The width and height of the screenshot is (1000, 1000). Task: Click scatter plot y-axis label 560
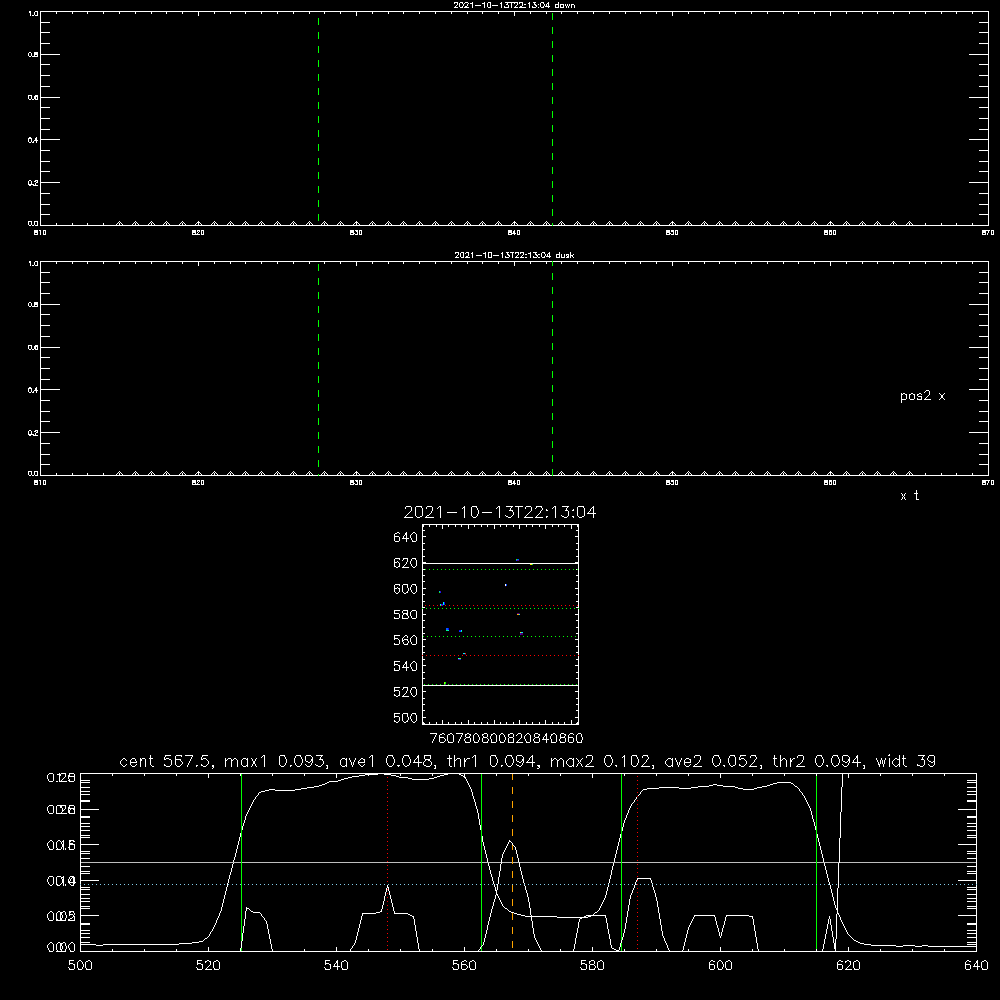pos(406,640)
